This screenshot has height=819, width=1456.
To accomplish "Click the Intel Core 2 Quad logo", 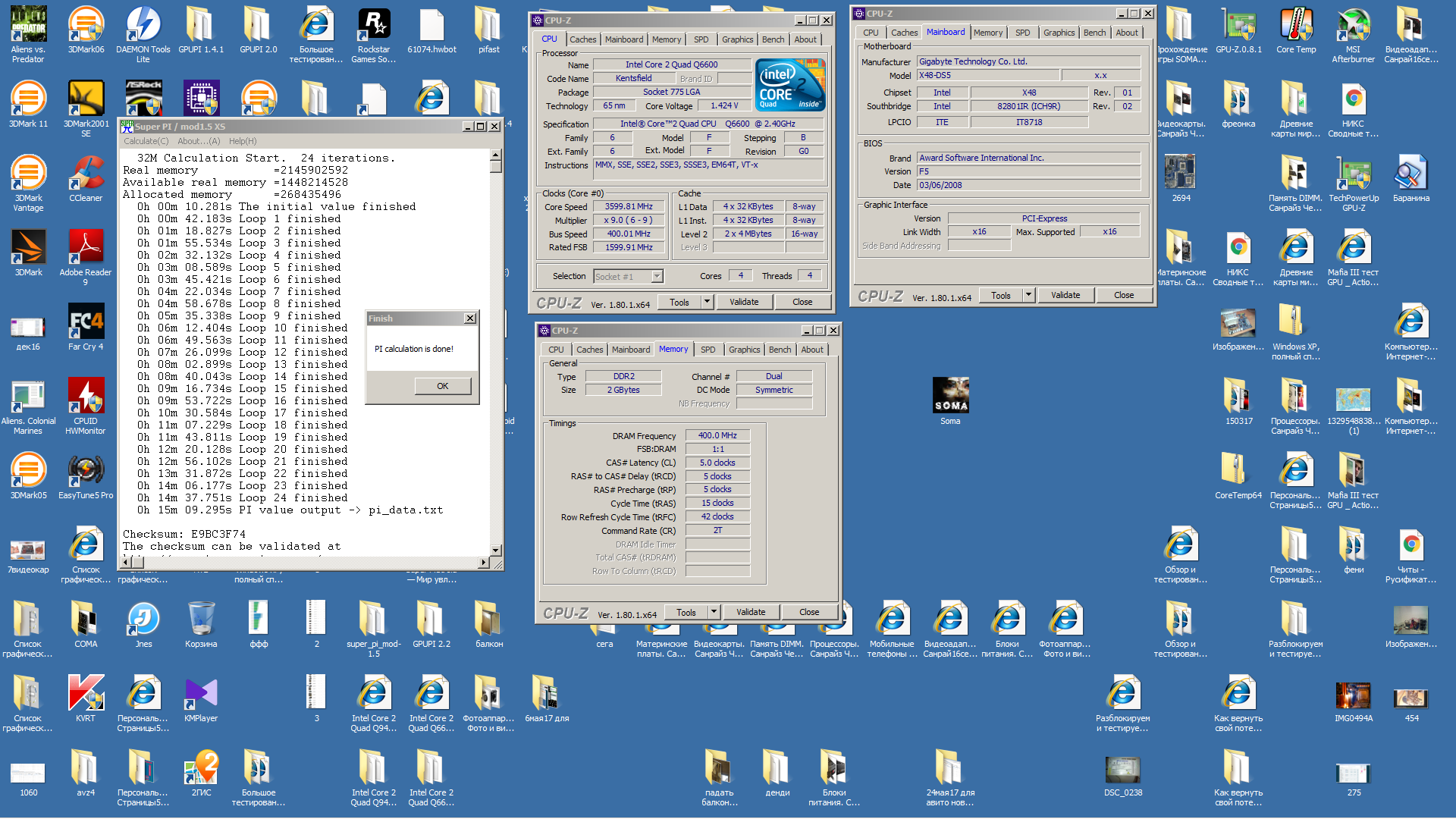I will 791,85.
